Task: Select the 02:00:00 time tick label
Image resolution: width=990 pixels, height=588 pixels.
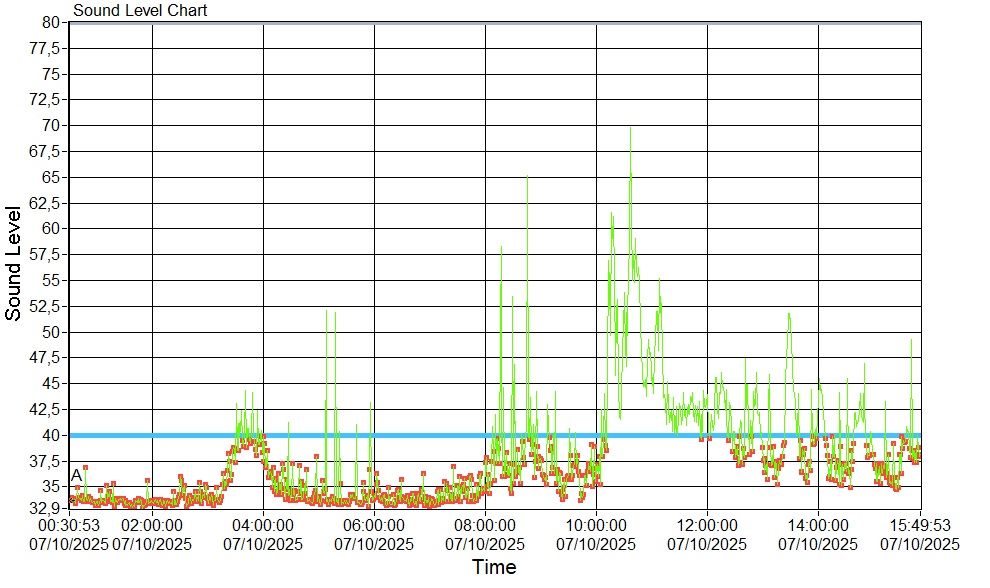Action: click(152, 524)
